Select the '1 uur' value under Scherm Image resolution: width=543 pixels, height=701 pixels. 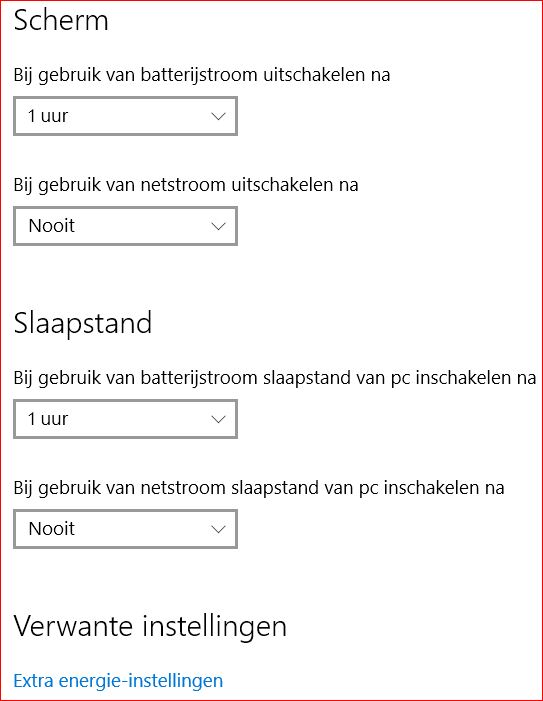(48, 116)
